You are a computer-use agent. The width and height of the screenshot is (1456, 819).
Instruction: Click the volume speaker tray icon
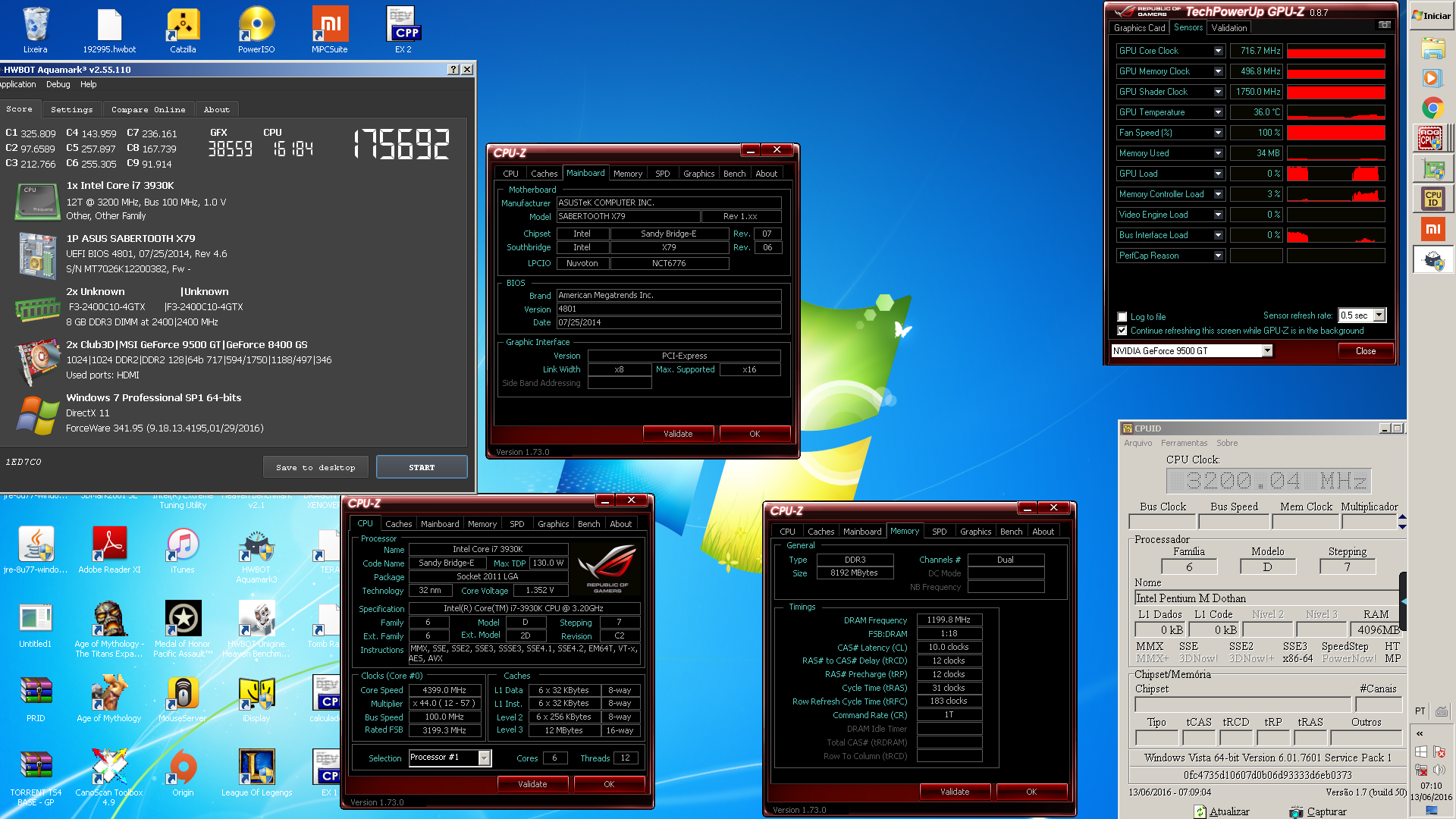tap(1439, 770)
